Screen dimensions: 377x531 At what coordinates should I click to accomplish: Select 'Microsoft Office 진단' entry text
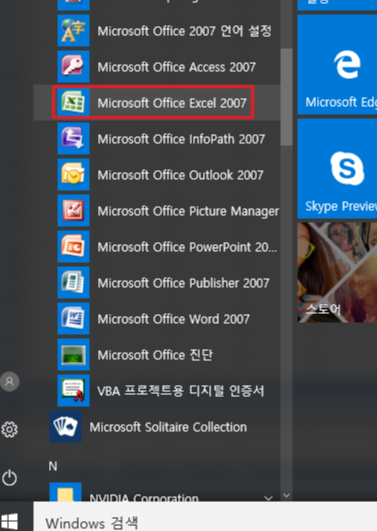[x=155, y=355]
